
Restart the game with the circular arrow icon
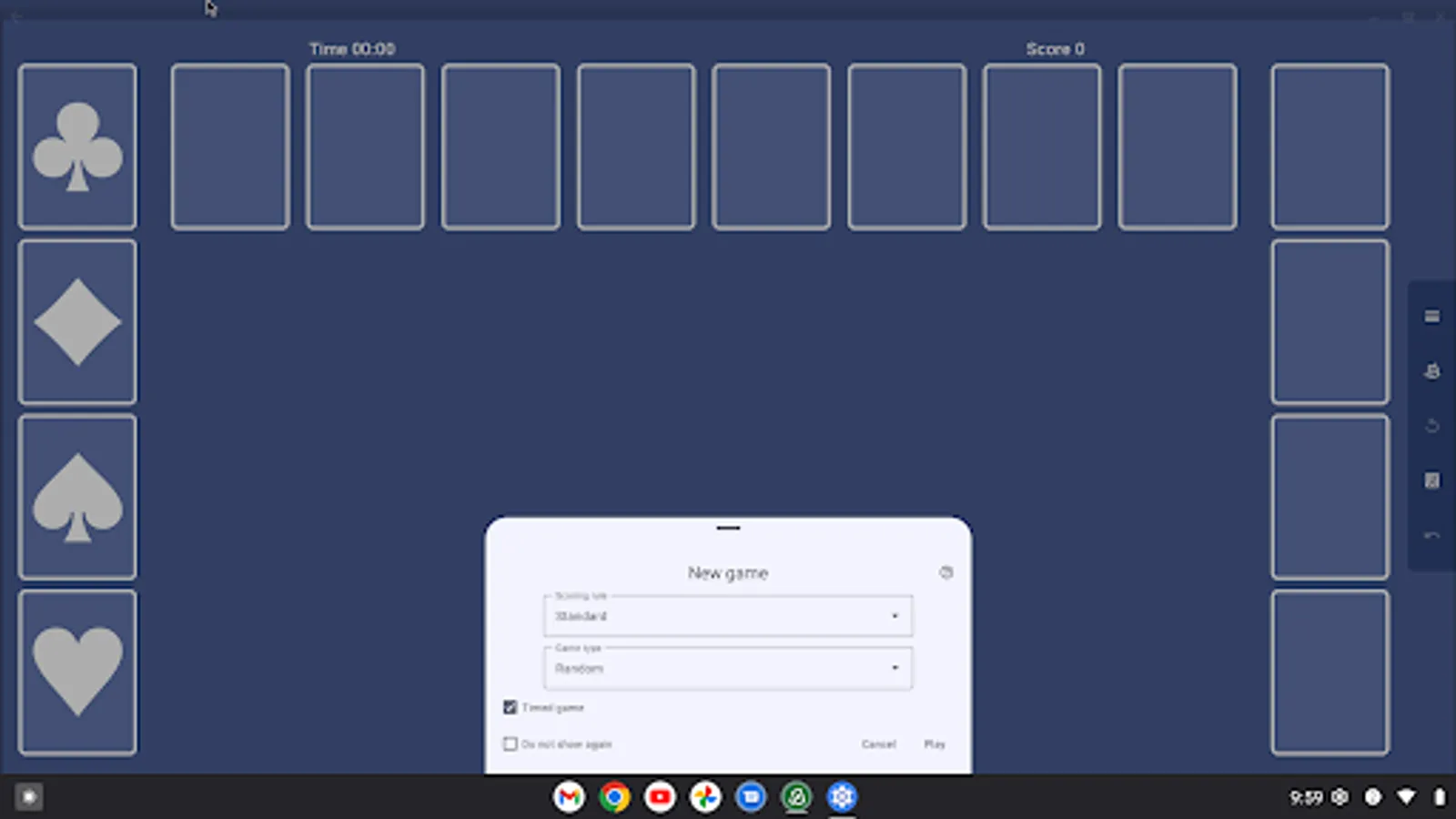coord(1431,424)
